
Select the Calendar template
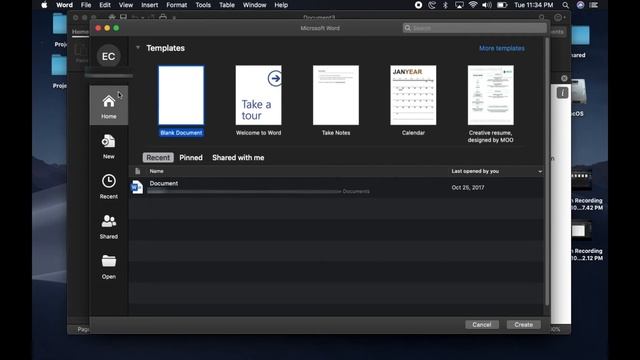click(x=413, y=101)
